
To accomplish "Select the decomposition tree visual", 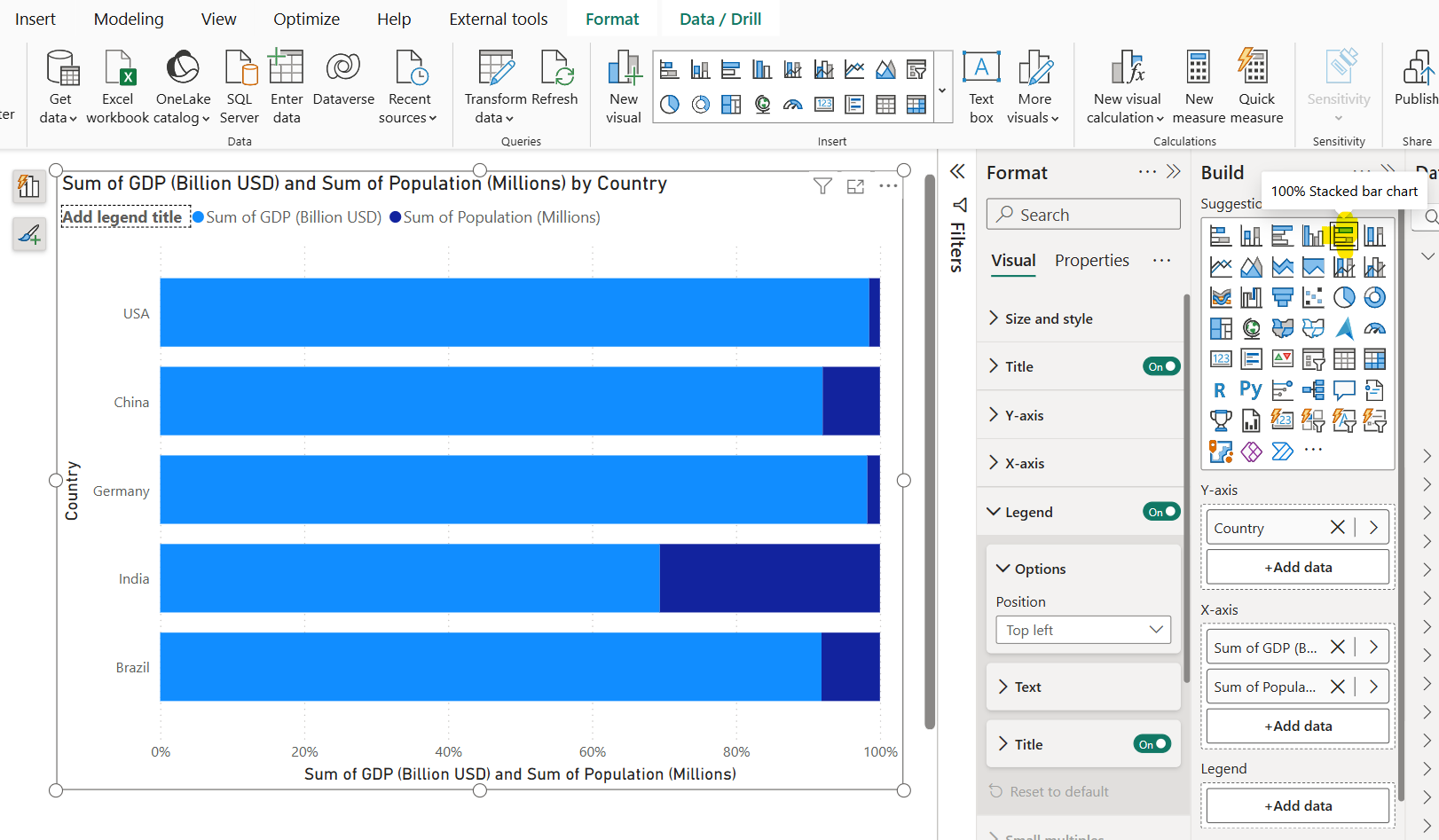I will tap(1314, 389).
